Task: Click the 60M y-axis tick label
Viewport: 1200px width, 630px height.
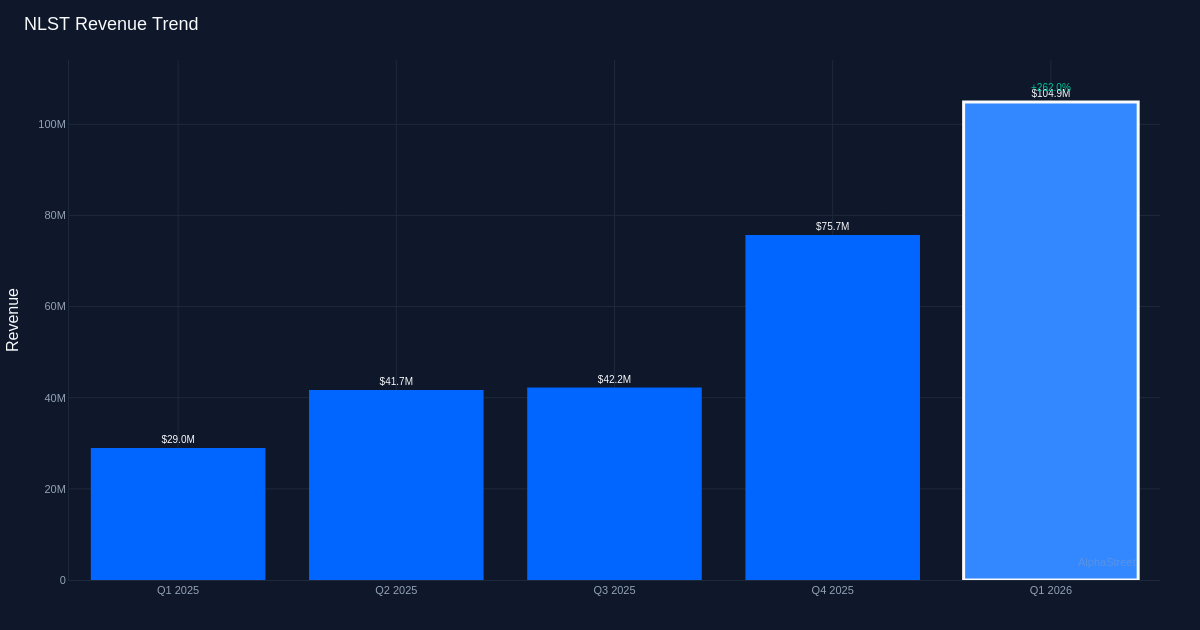Action: pos(55,306)
